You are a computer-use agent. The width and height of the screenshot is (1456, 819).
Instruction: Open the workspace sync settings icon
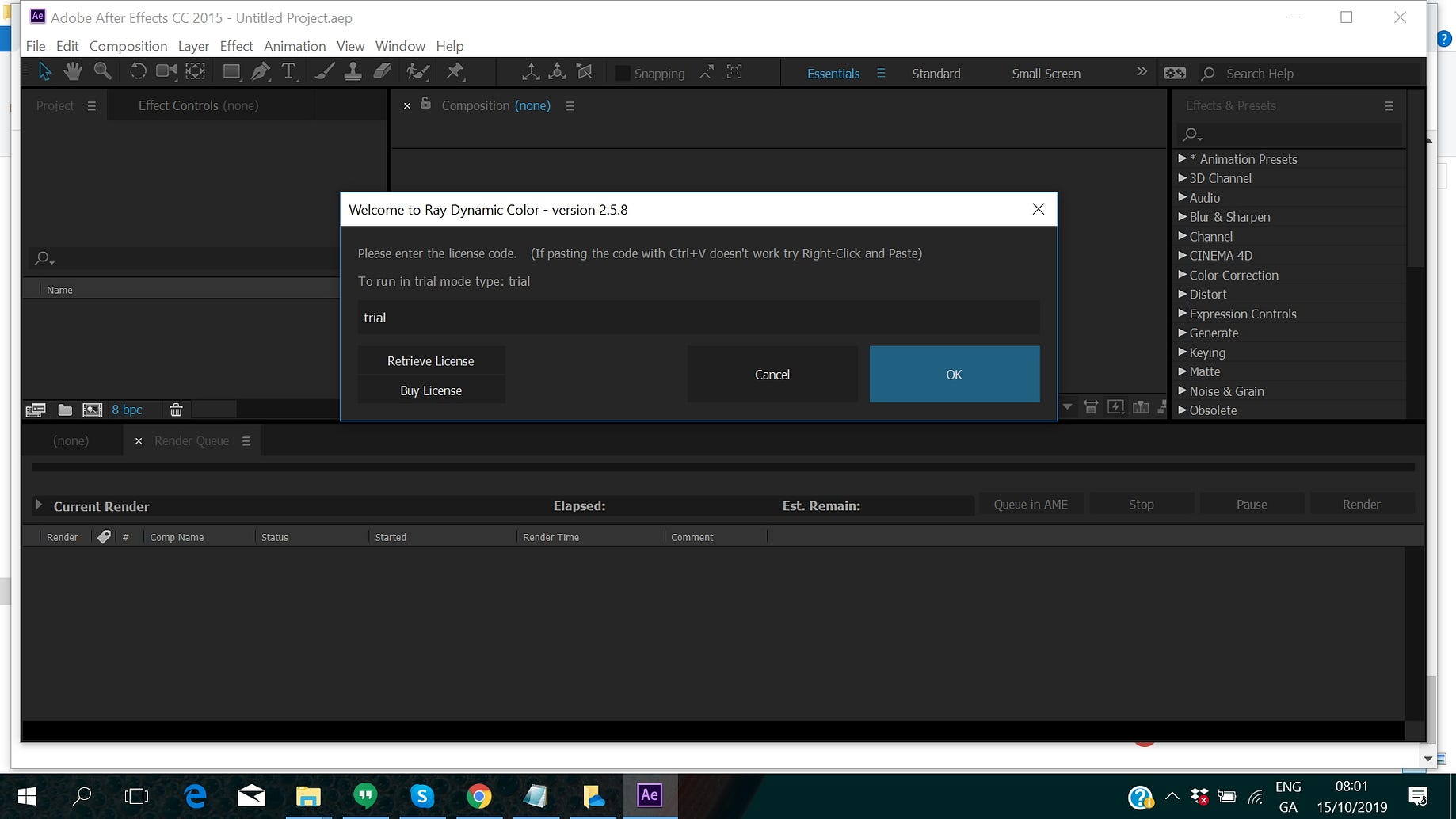point(1175,73)
